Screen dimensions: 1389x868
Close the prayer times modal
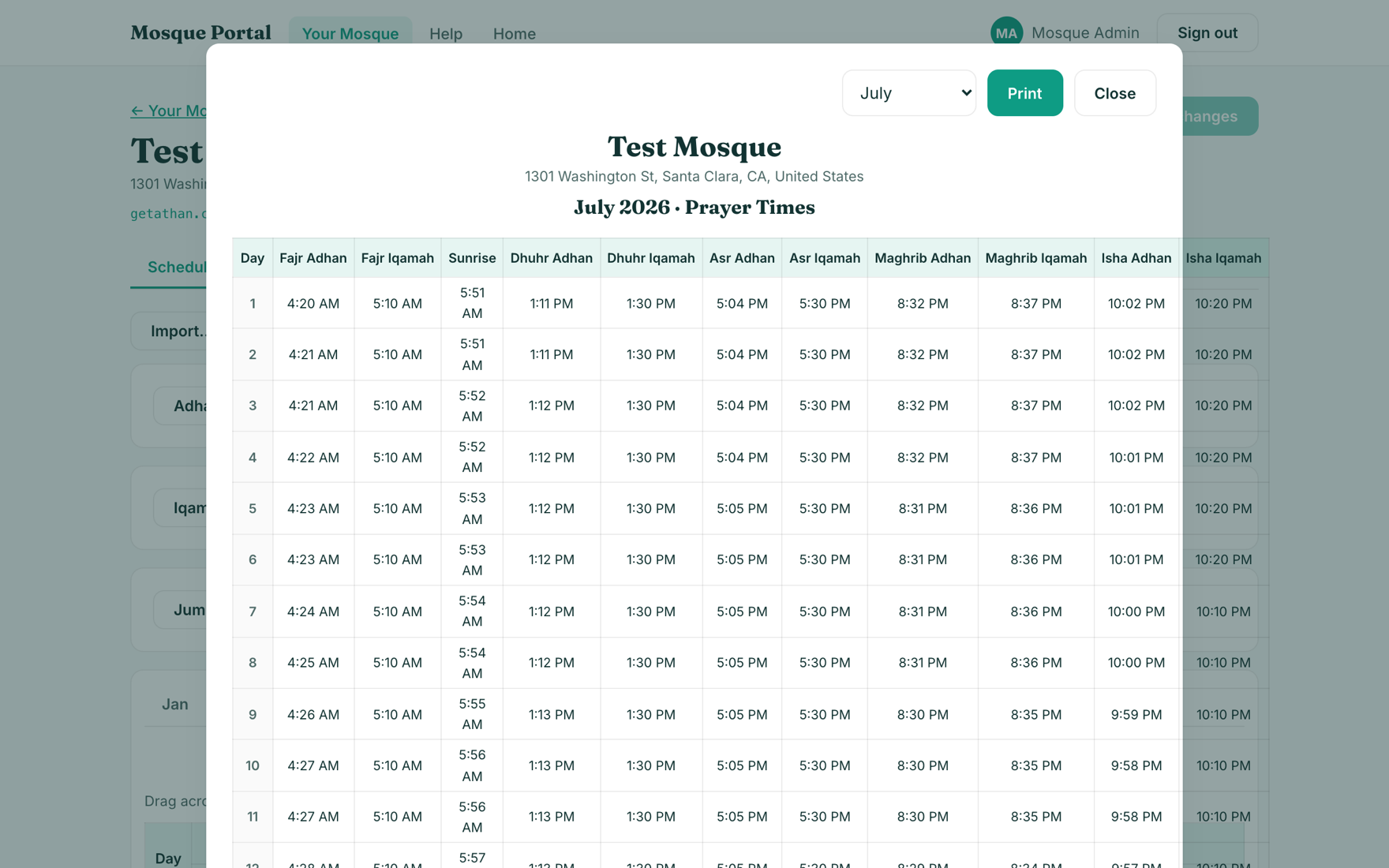[x=1114, y=93]
